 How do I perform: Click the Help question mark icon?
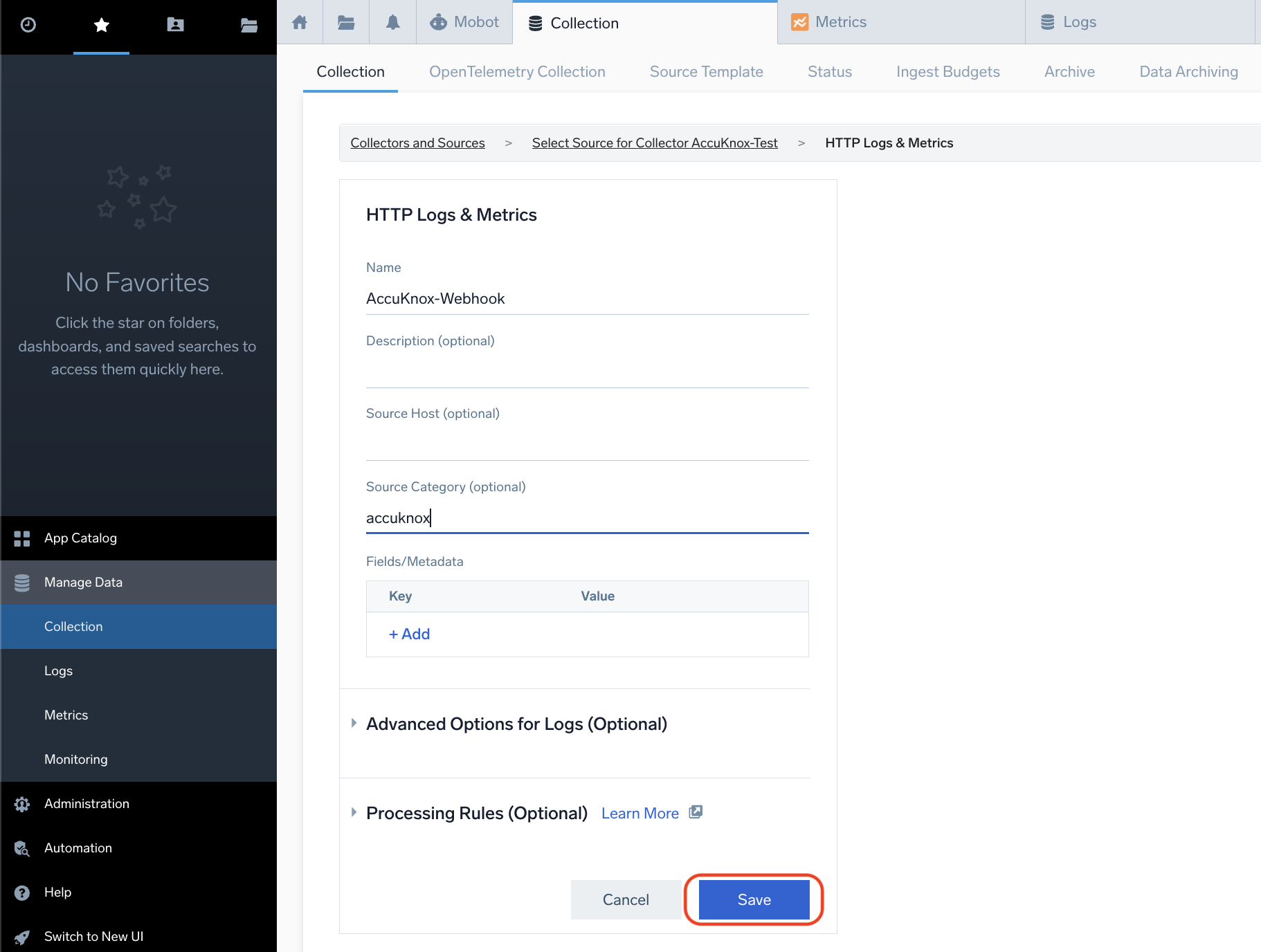coord(22,892)
